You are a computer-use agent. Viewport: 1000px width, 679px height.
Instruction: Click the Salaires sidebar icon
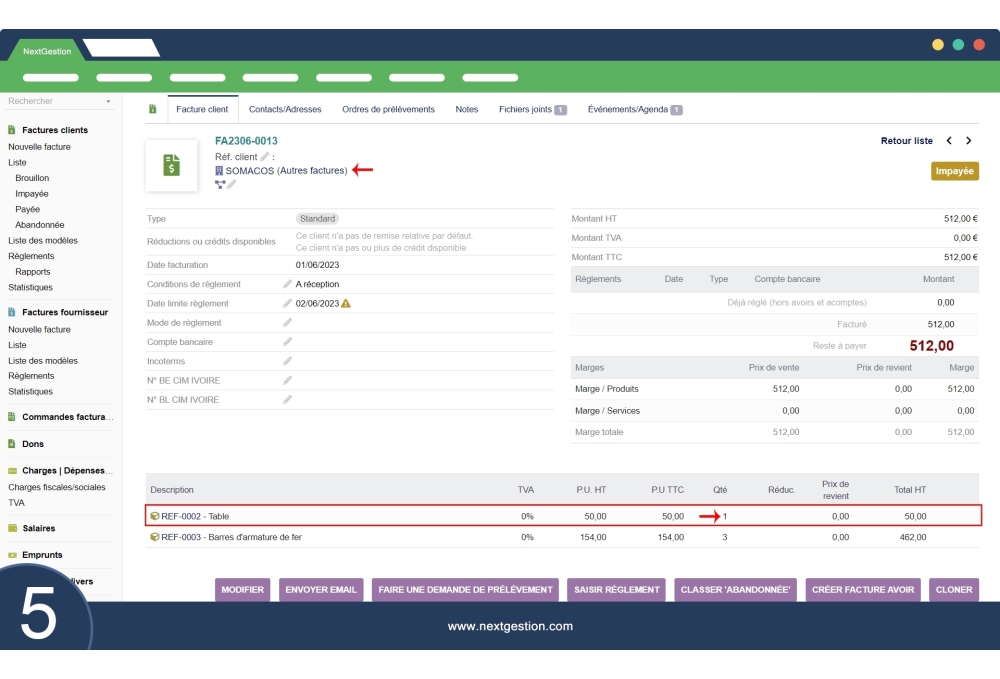12,528
